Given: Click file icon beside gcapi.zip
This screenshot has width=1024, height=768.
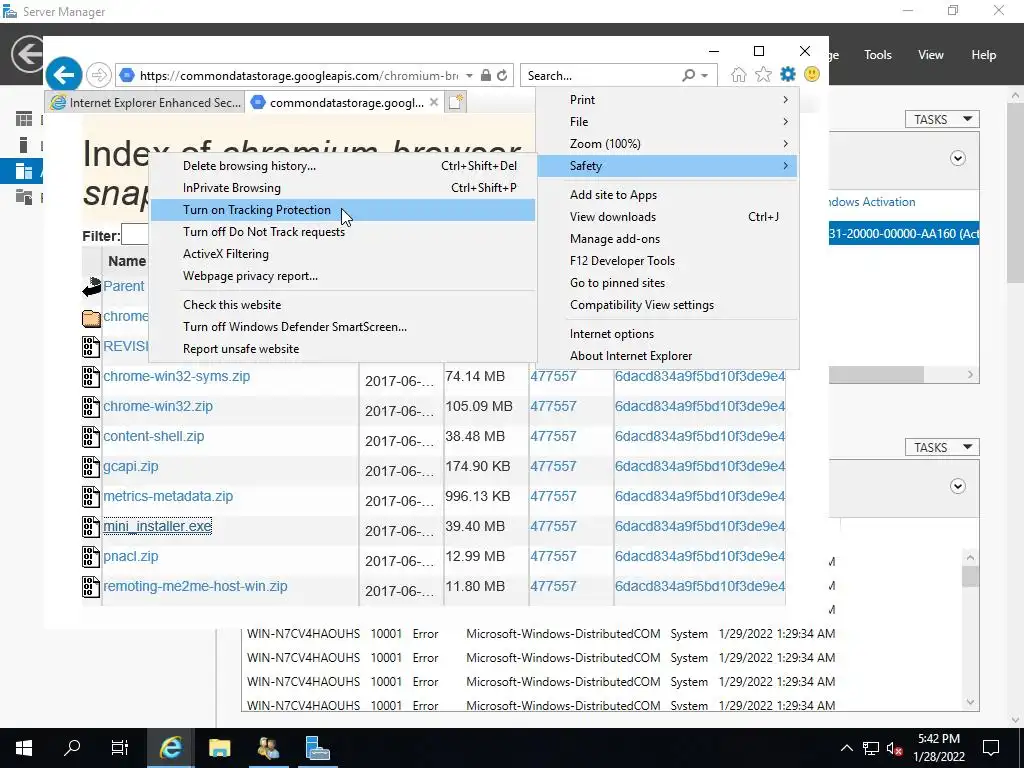Looking at the screenshot, I should (91, 466).
